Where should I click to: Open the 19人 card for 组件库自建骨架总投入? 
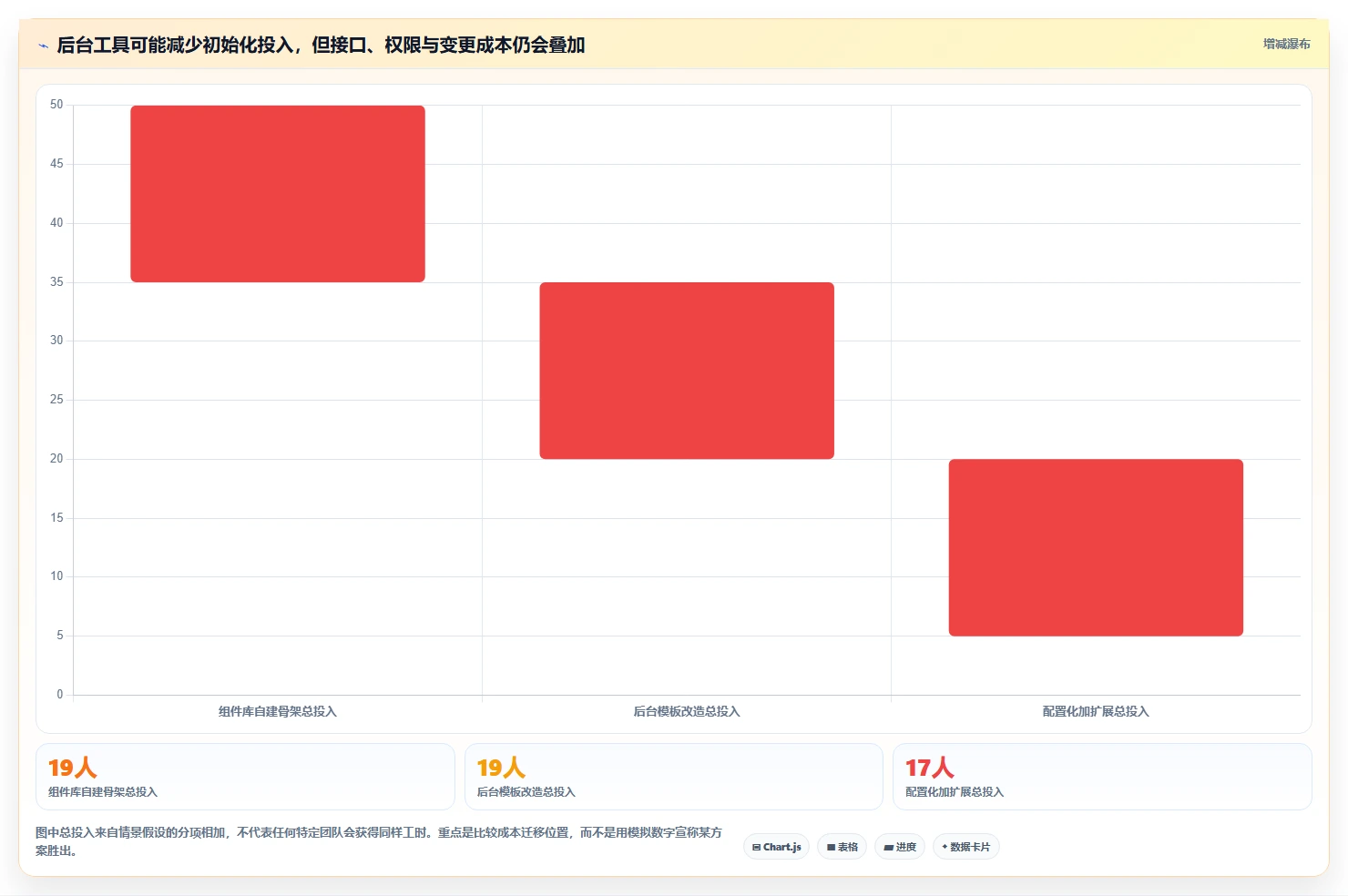(x=245, y=777)
